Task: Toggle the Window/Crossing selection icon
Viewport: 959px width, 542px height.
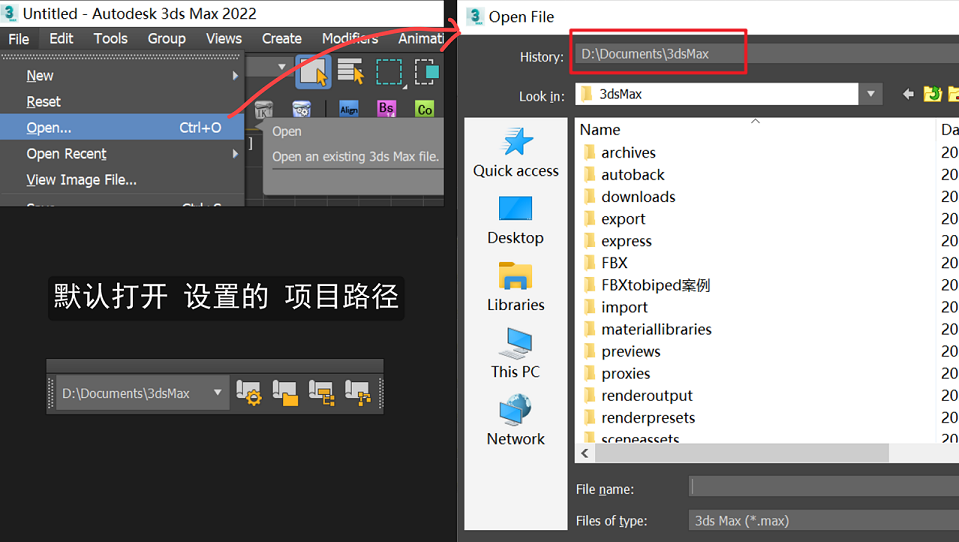Action: pos(426,72)
